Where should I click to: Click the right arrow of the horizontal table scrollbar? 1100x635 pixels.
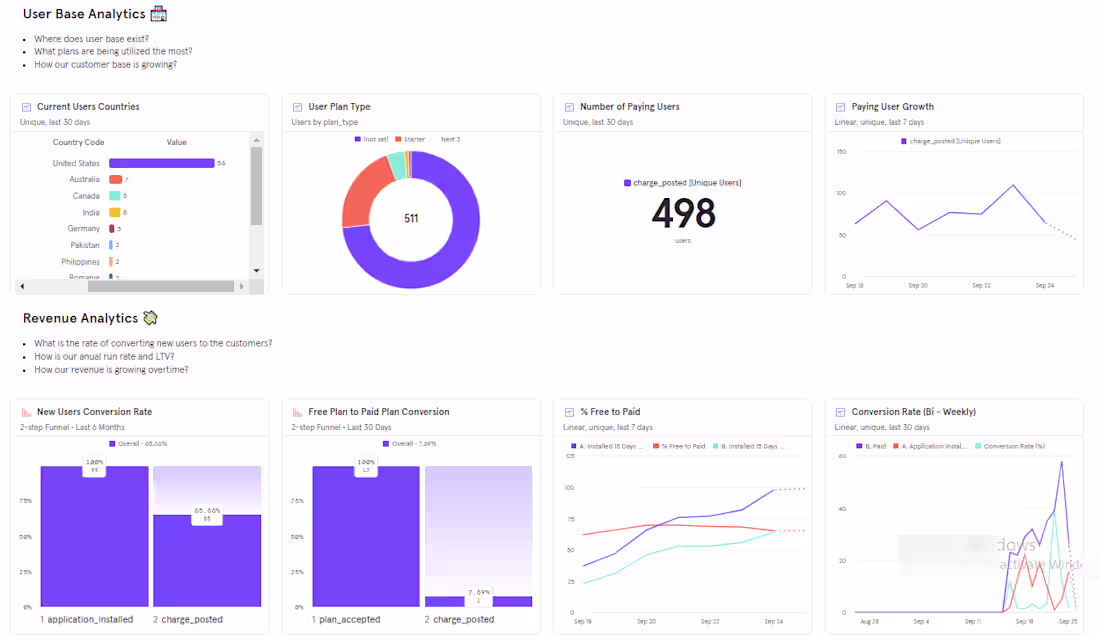[x=240, y=286]
